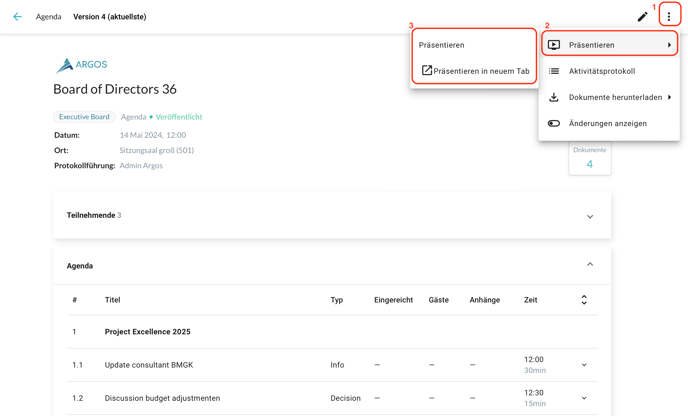Expand the Teilnehmende section
The height and width of the screenshot is (416, 688).
[590, 216]
